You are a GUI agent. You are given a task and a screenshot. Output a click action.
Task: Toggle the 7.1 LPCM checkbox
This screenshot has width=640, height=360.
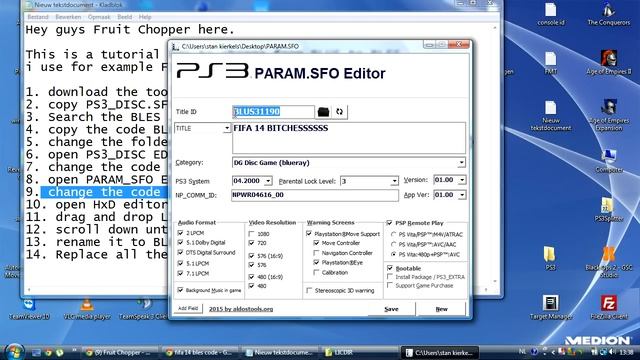click(180, 273)
